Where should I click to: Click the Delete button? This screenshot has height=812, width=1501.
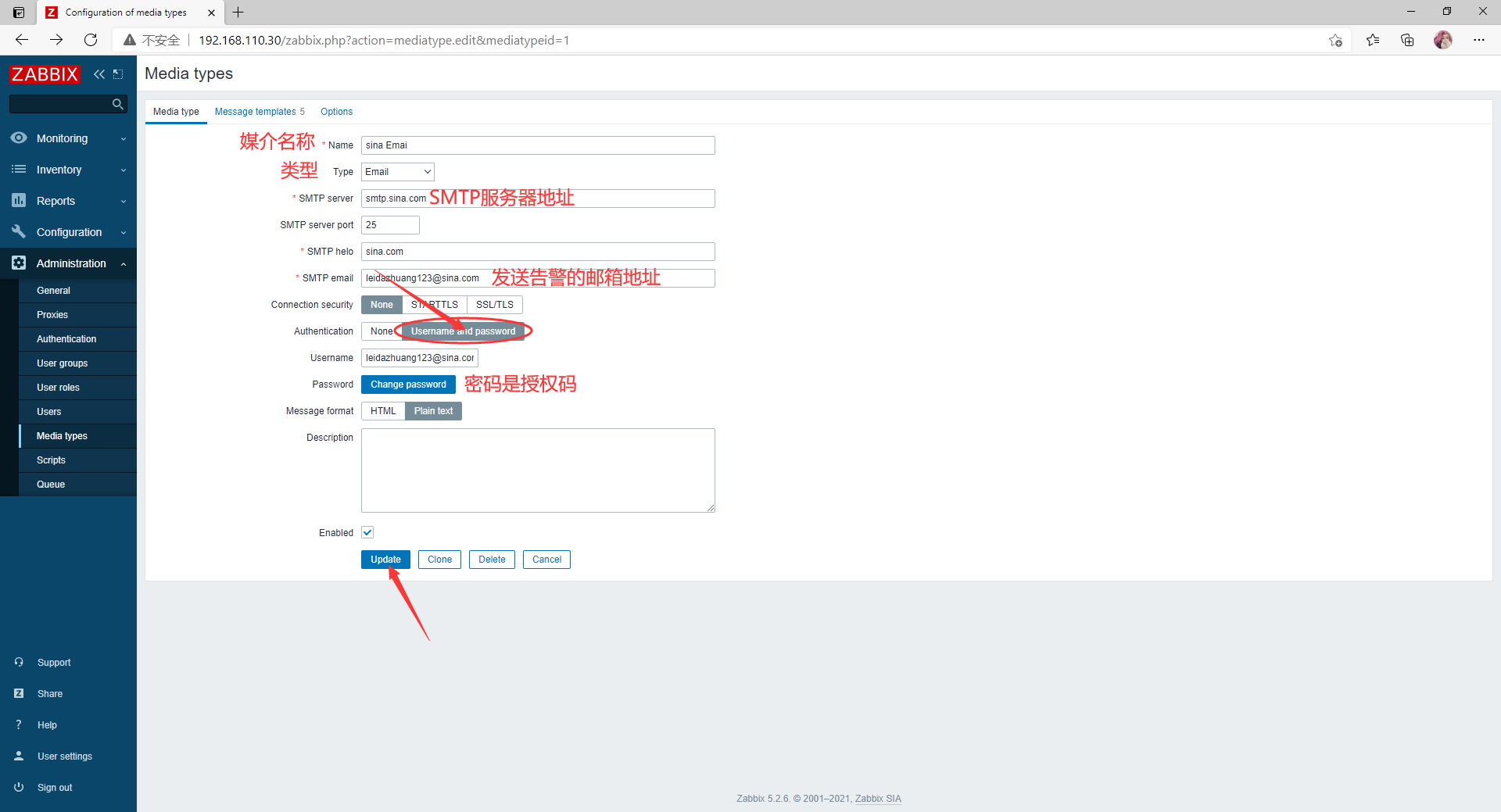click(x=492, y=560)
